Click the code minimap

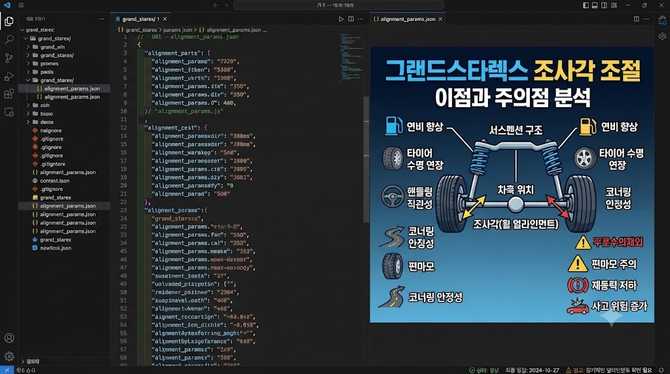tap(351, 57)
